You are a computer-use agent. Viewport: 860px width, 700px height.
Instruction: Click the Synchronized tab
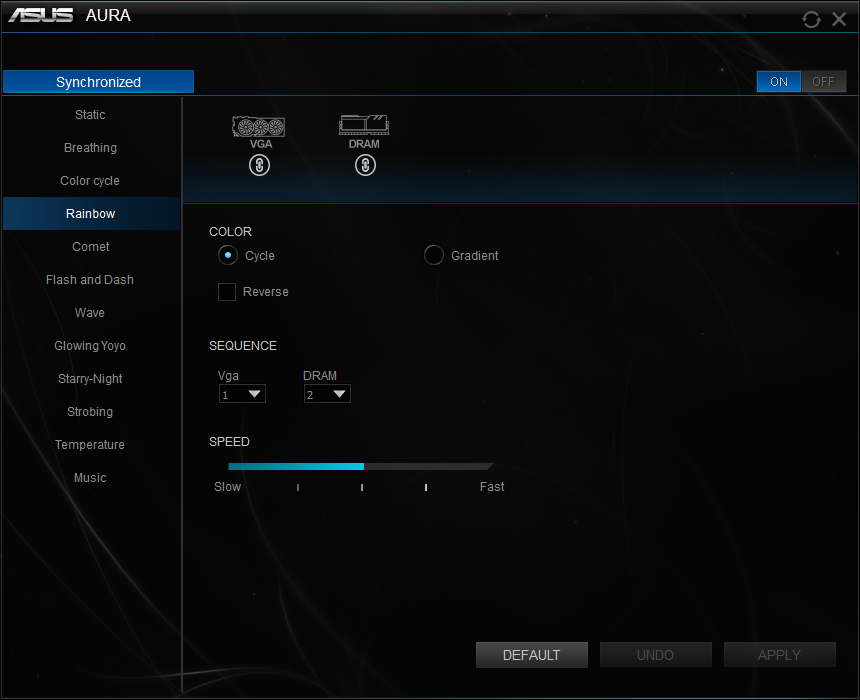(x=98, y=82)
